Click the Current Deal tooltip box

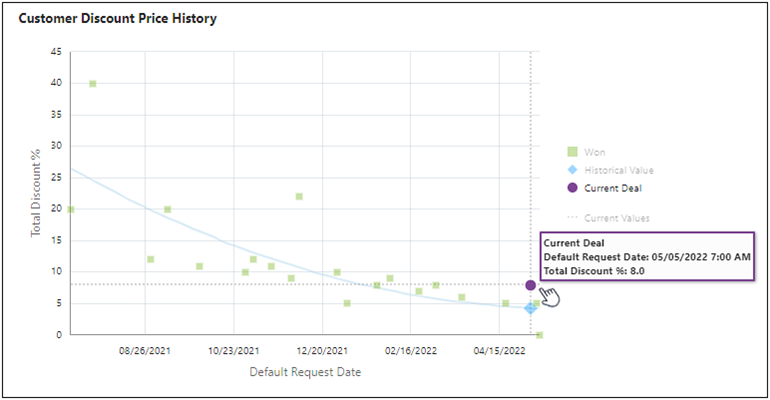pos(645,257)
